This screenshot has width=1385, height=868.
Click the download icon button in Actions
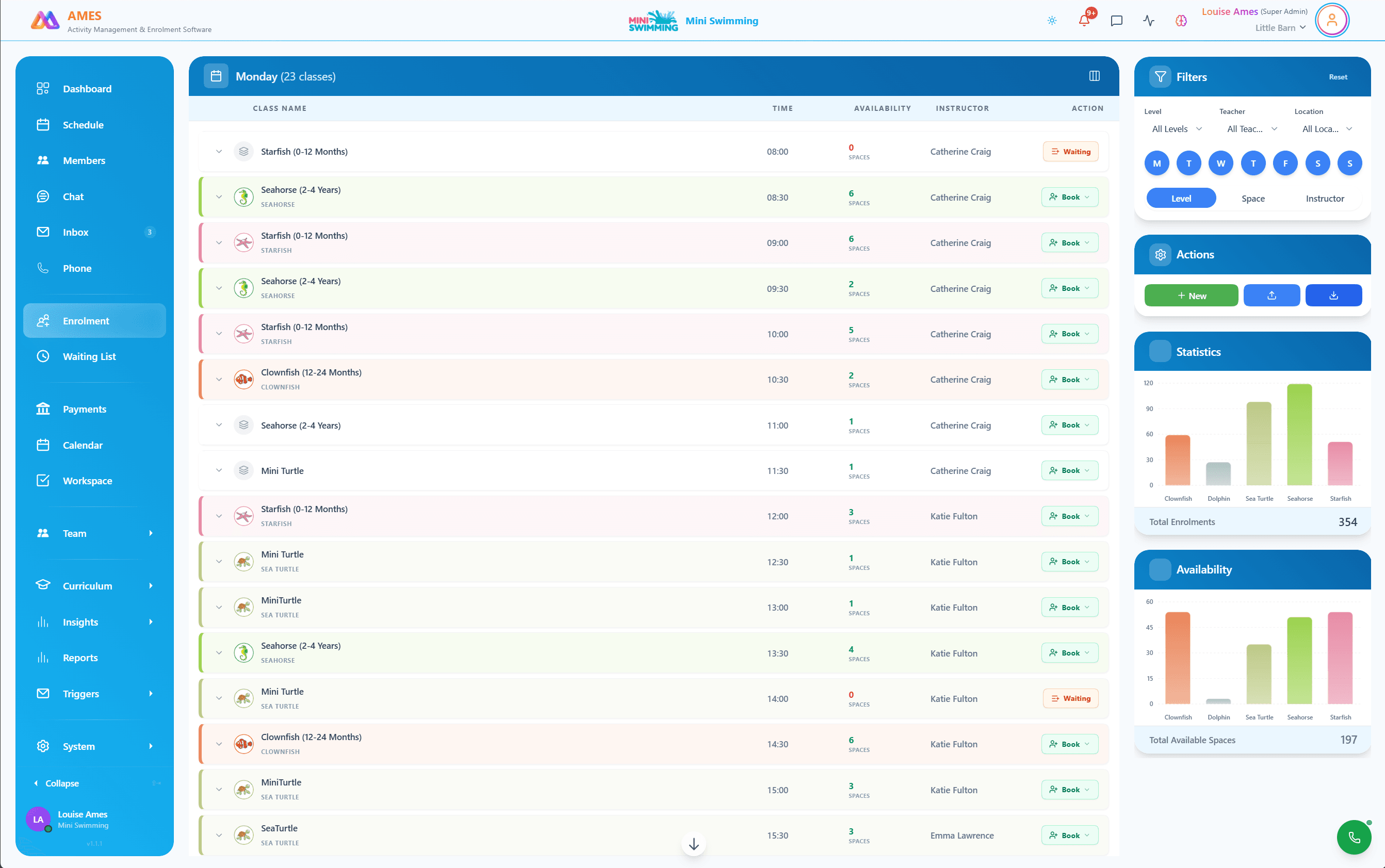pos(1334,295)
